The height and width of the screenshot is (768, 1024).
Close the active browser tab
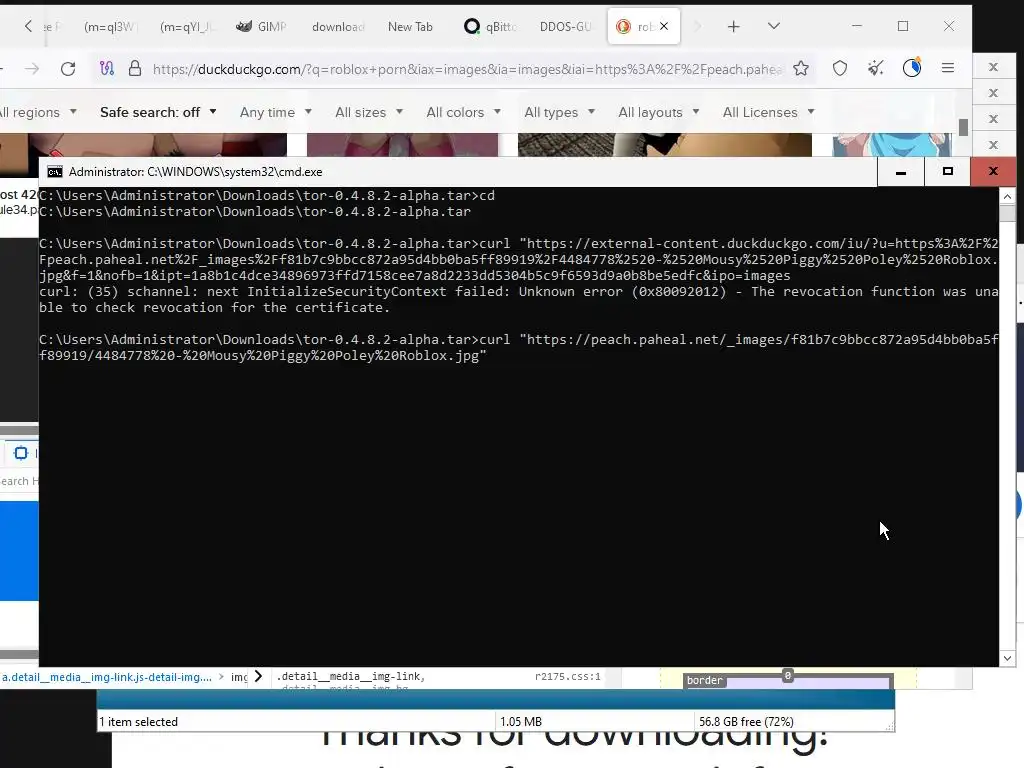(664, 26)
